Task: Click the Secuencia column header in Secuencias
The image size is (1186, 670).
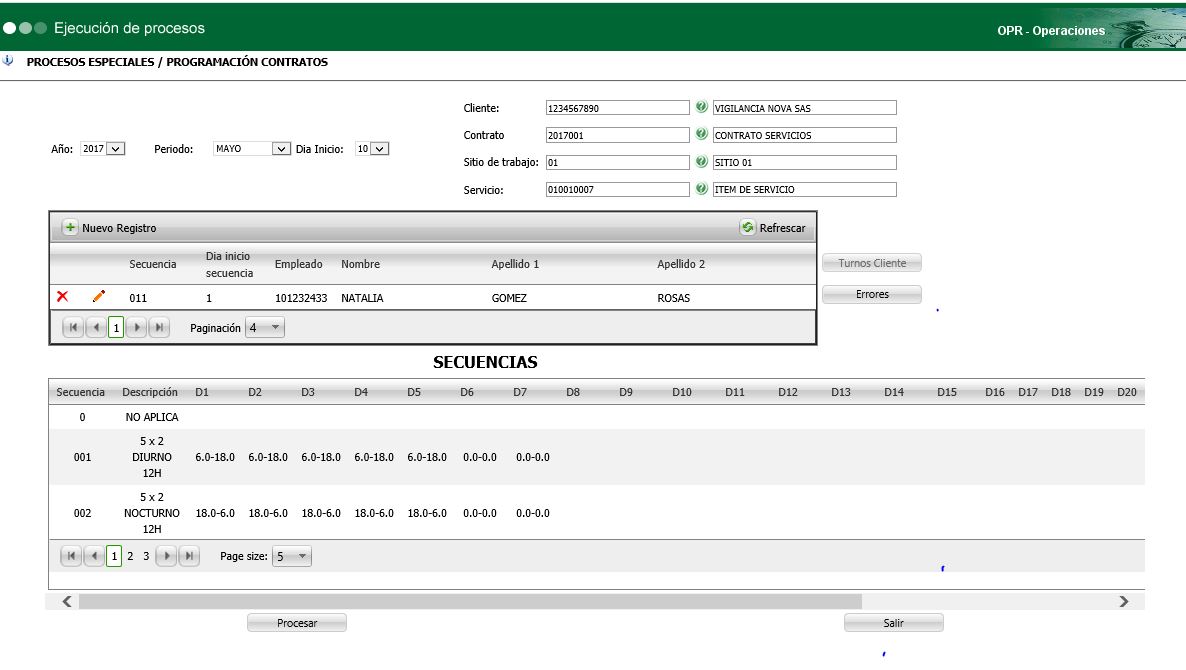Action: click(80, 392)
